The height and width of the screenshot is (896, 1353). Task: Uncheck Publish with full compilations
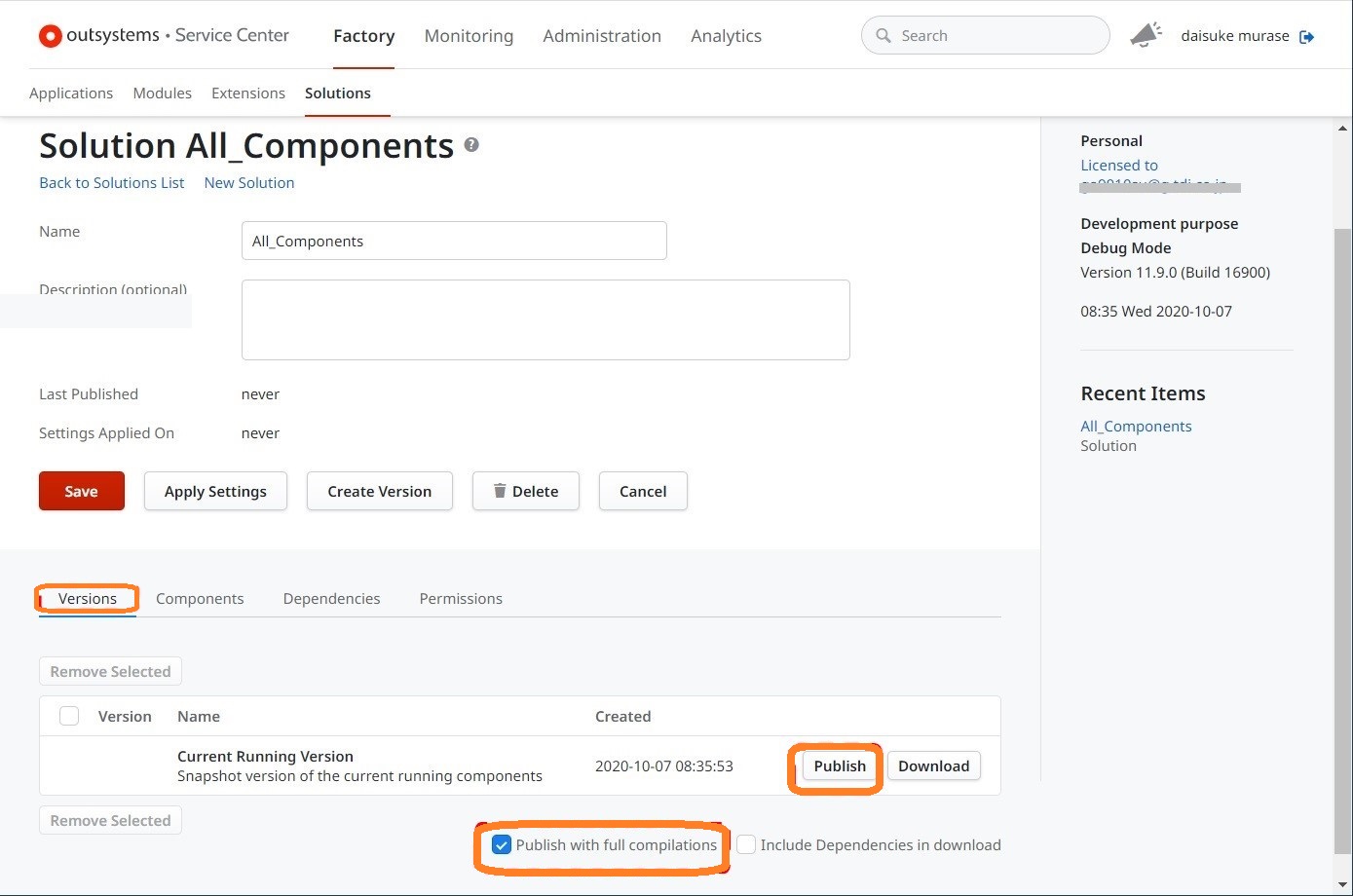click(x=502, y=845)
